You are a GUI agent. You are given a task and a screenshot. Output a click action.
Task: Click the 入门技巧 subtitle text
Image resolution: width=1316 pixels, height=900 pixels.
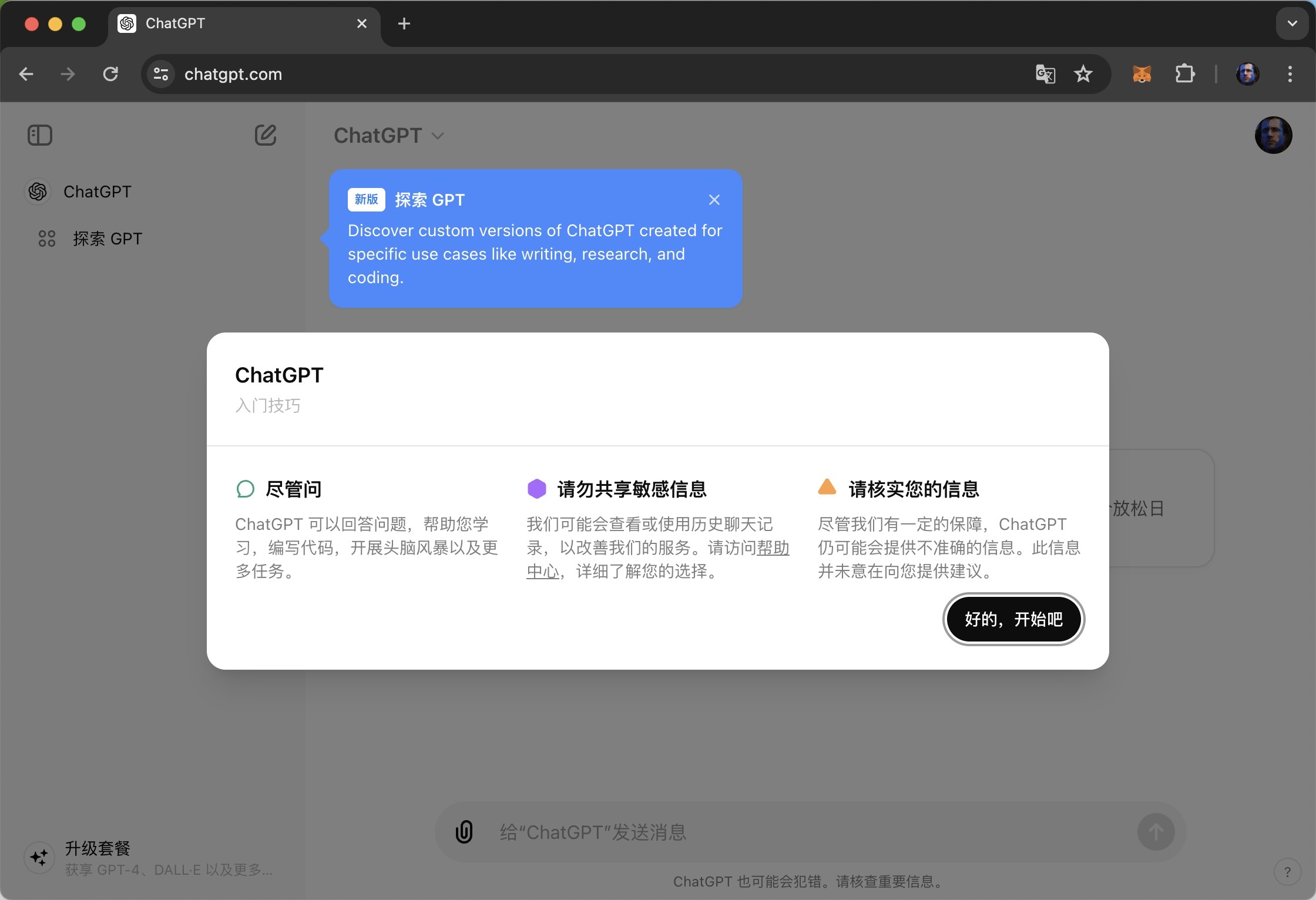[268, 405]
